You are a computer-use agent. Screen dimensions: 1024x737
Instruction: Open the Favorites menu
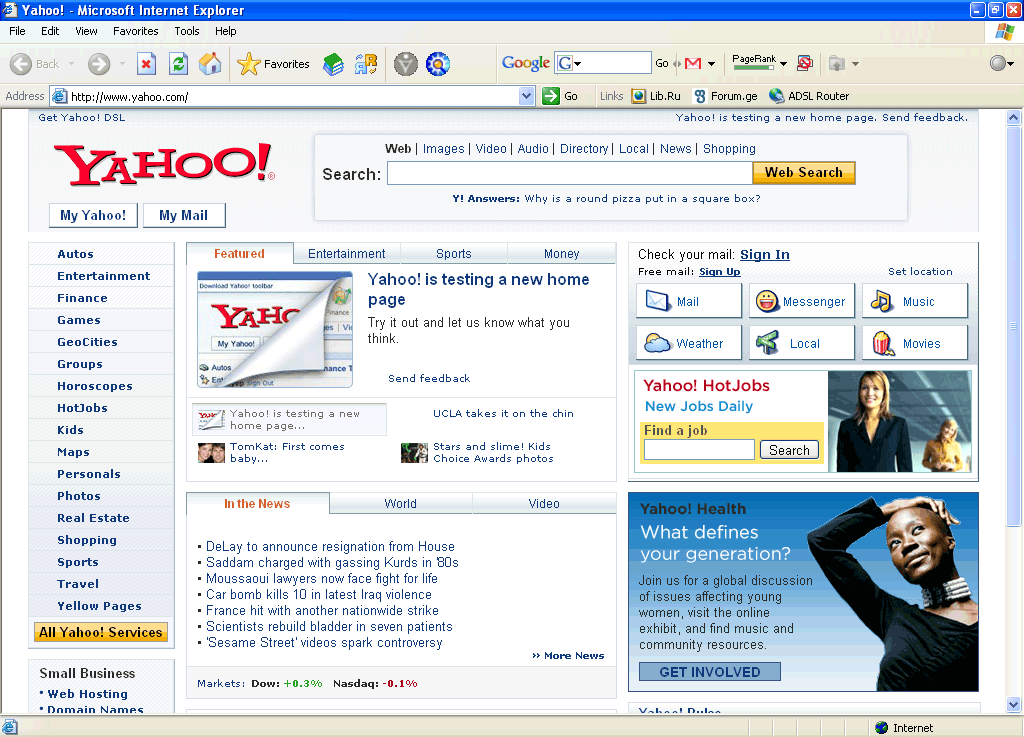pyautogui.click(x=135, y=31)
